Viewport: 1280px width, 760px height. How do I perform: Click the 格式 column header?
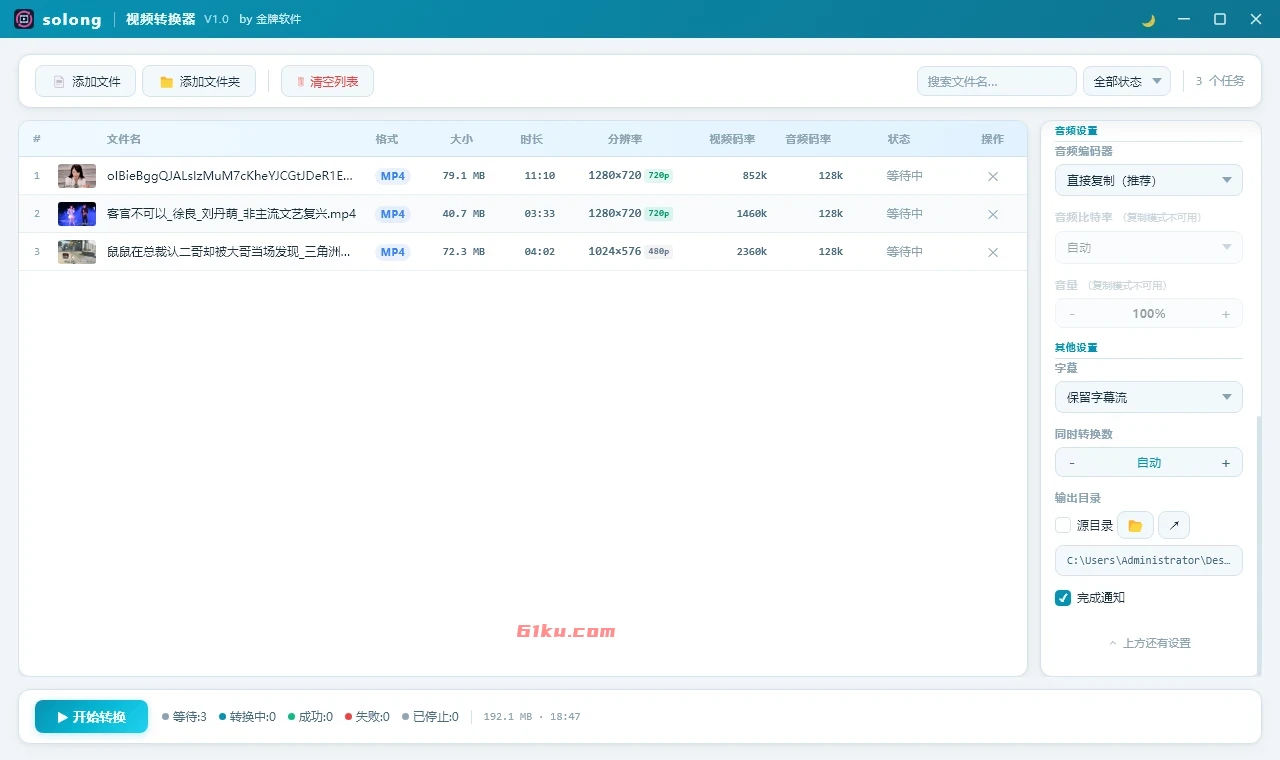pos(387,139)
